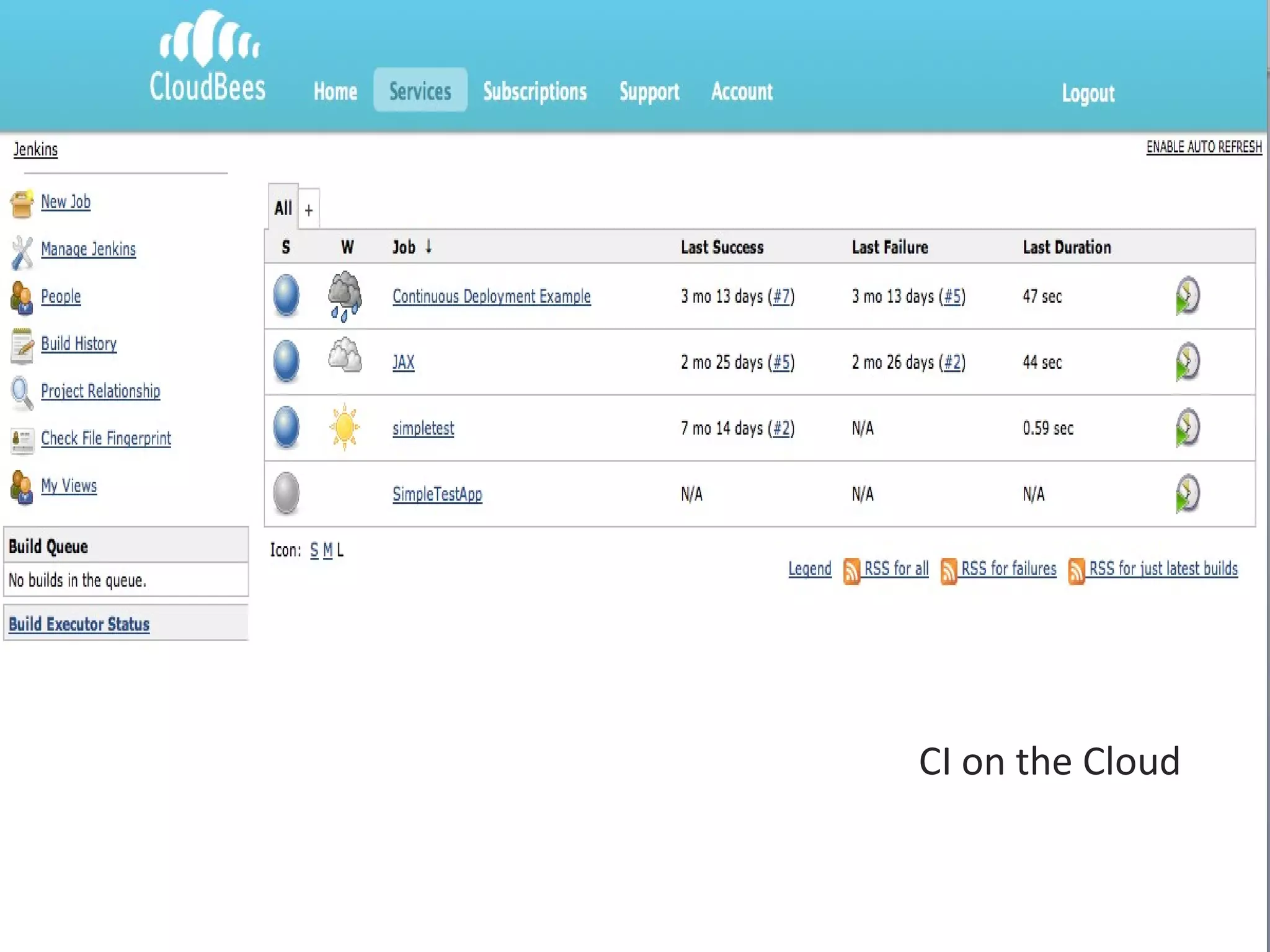The height and width of the screenshot is (952, 1270).
Task: Schedule a build for SimpleTestApp
Action: click(x=1188, y=493)
